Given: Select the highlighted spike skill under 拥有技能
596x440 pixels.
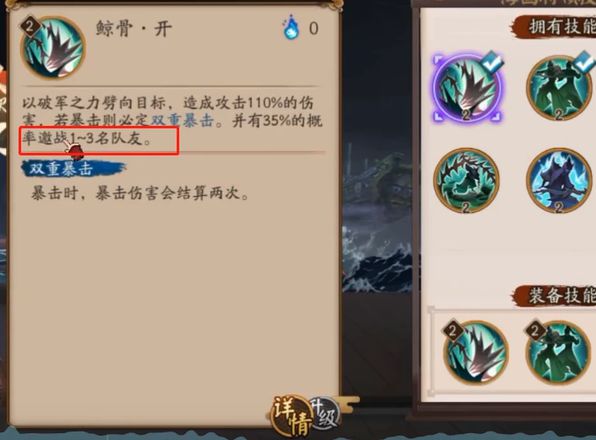Looking at the screenshot, I should coord(466,88).
